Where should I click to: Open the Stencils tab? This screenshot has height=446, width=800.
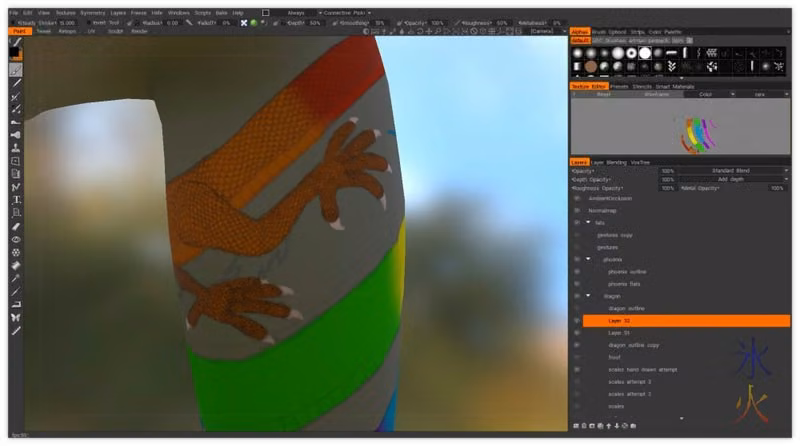[642, 87]
